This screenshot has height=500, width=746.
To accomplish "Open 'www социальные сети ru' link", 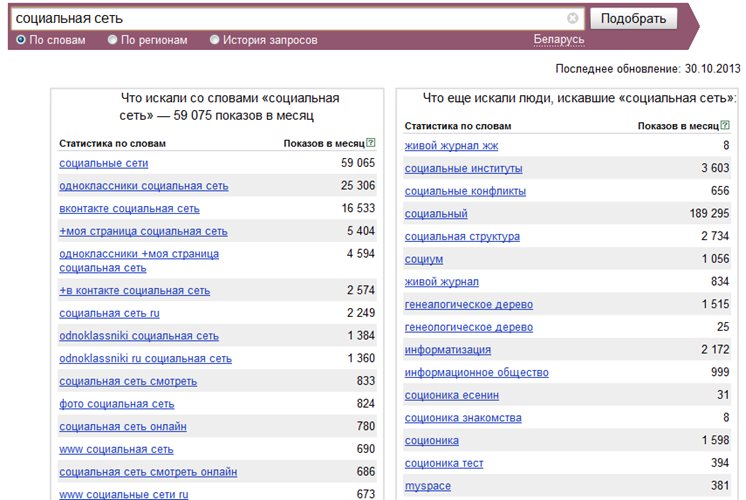I will pyautogui.click(x=124, y=494).
